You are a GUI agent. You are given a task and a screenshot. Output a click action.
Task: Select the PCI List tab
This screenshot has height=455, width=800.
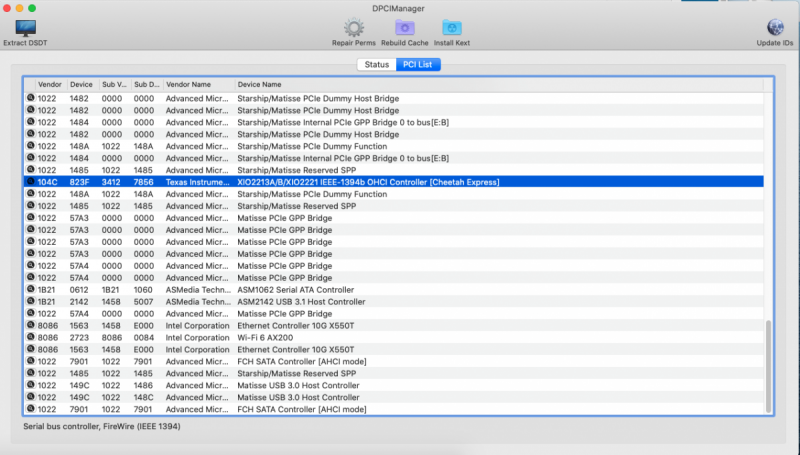tap(418, 64)
